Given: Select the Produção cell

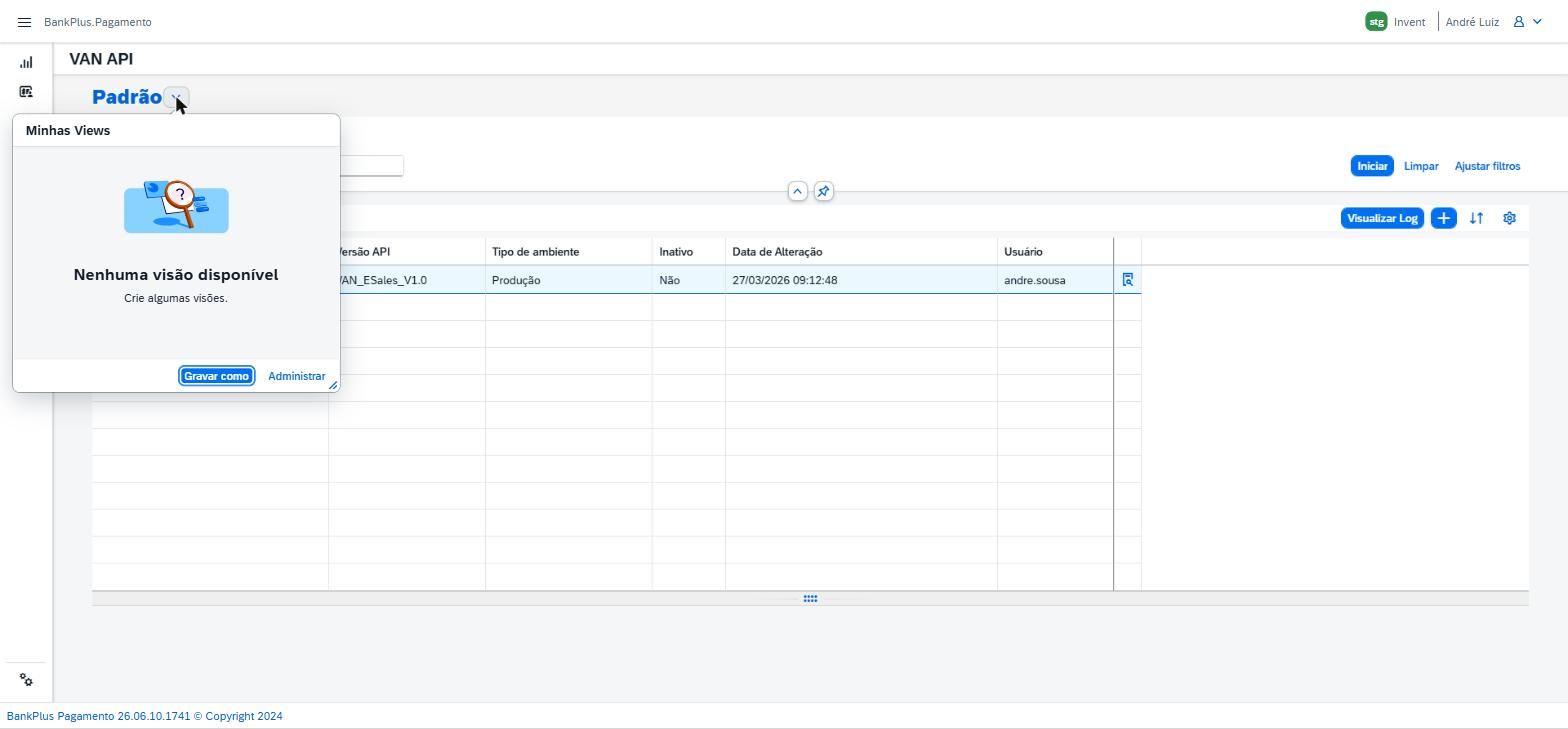Looking at the screenshot, I should click(569, 280).
